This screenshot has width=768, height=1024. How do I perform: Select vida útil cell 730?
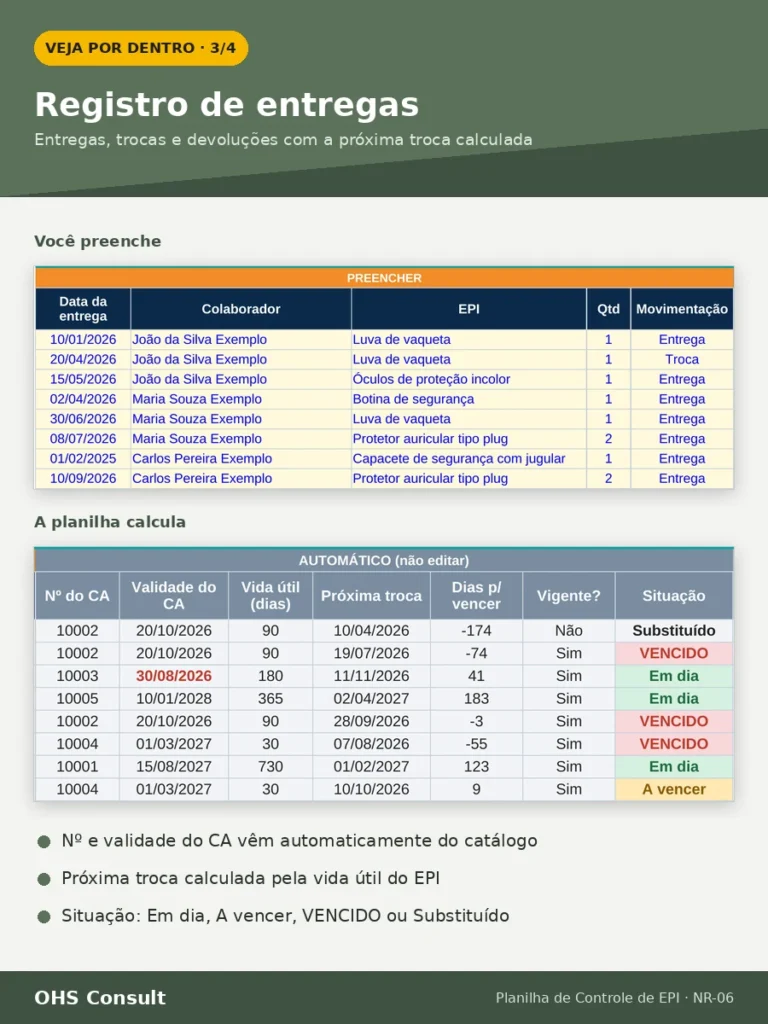(270, 767)
